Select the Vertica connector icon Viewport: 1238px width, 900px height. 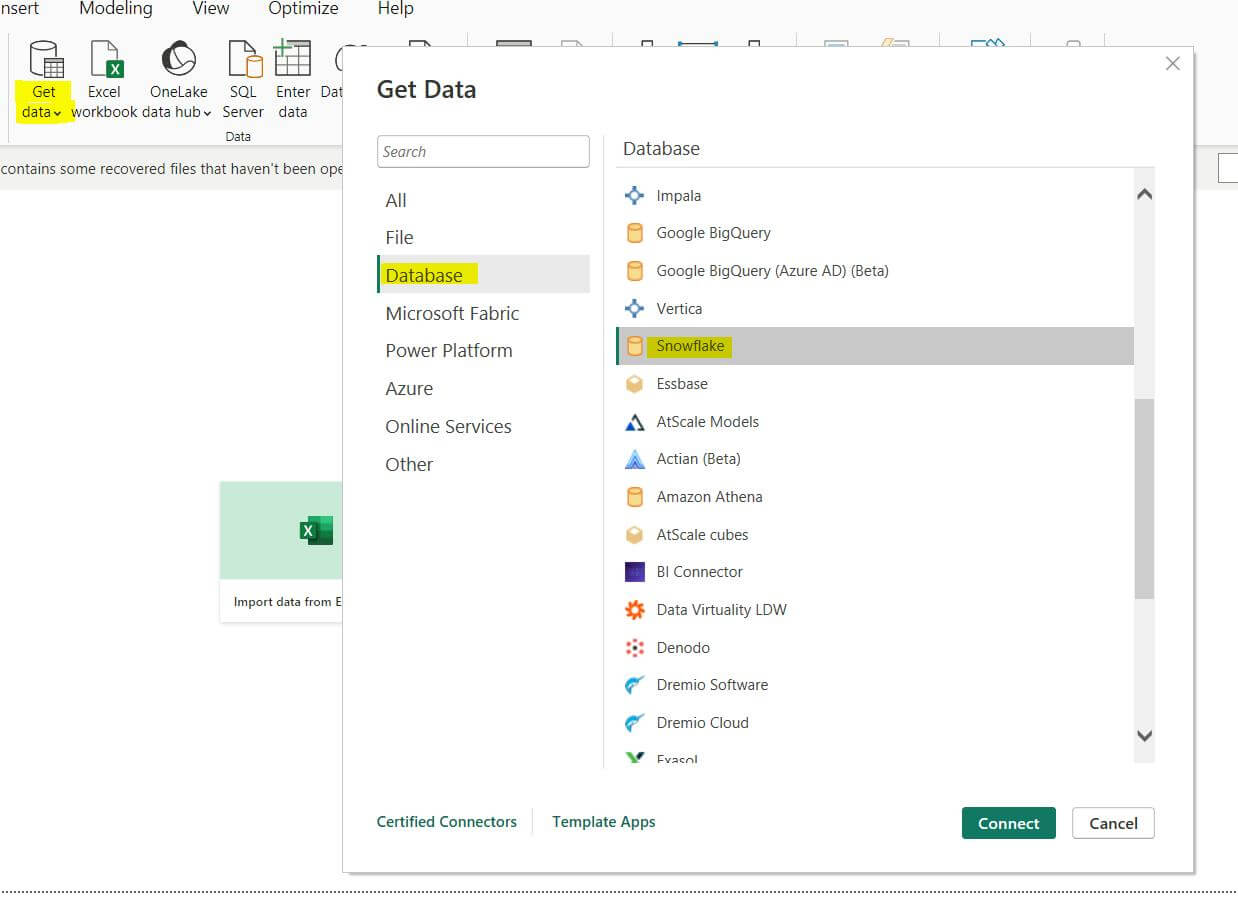click(x=634, y=309)
